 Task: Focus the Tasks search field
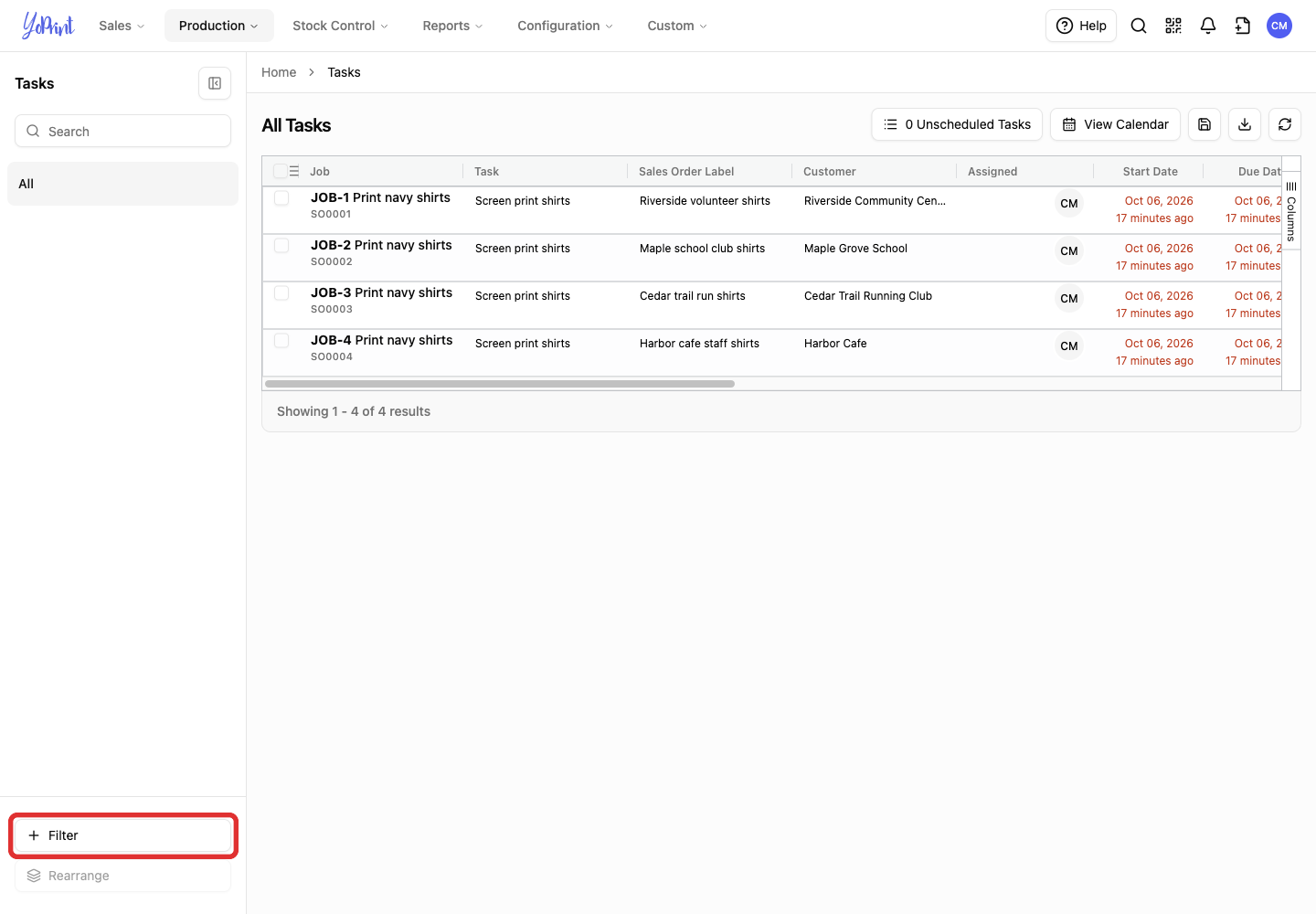[x=122, y=131]
